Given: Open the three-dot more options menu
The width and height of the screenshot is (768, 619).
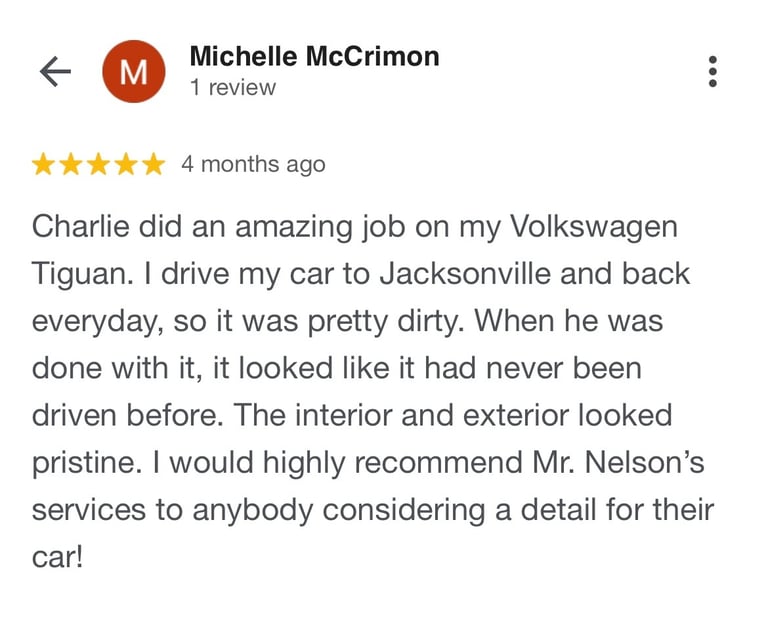Looking at the screenshot, I should coord(713,71).
